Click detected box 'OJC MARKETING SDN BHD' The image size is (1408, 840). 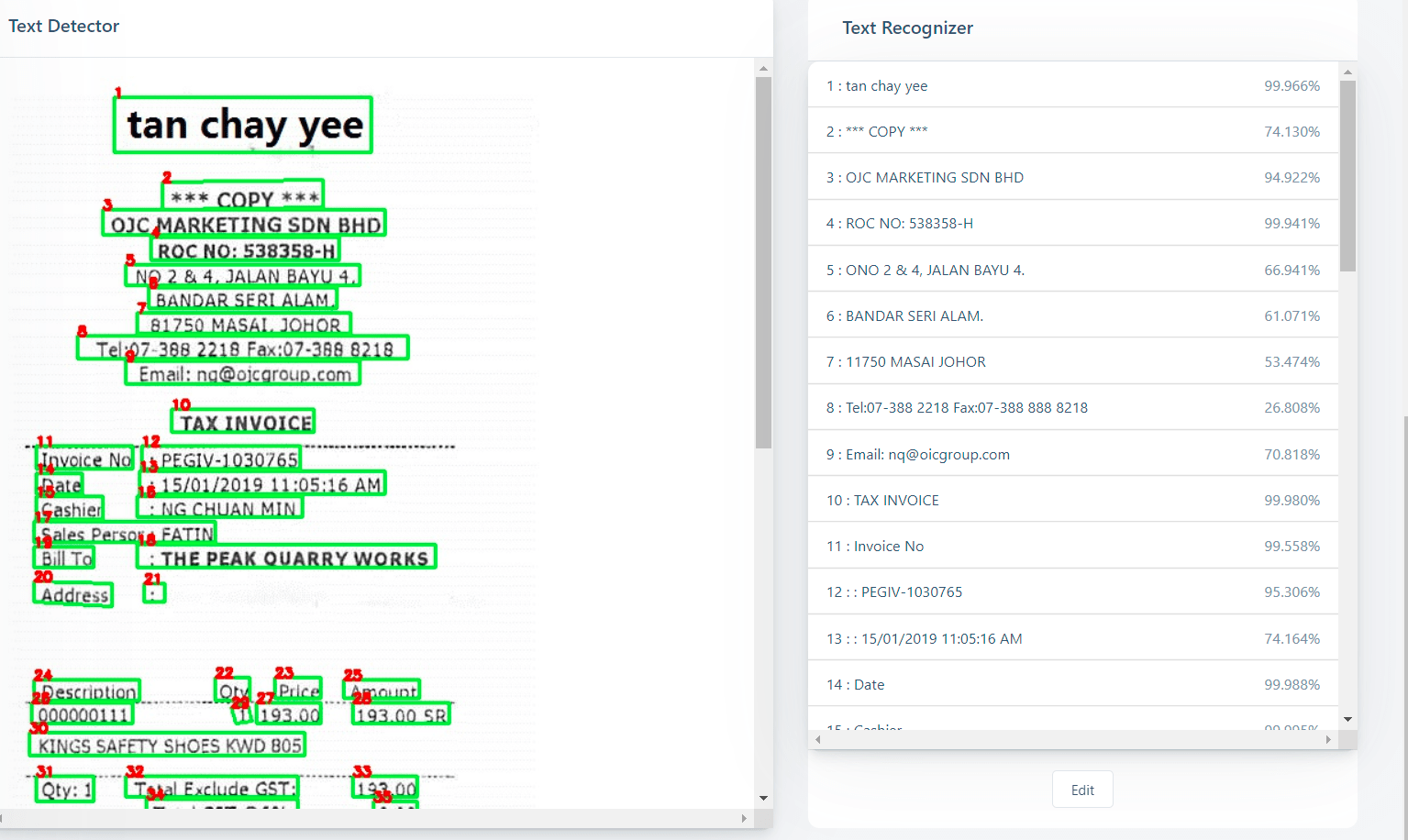(x=243, y=223)
